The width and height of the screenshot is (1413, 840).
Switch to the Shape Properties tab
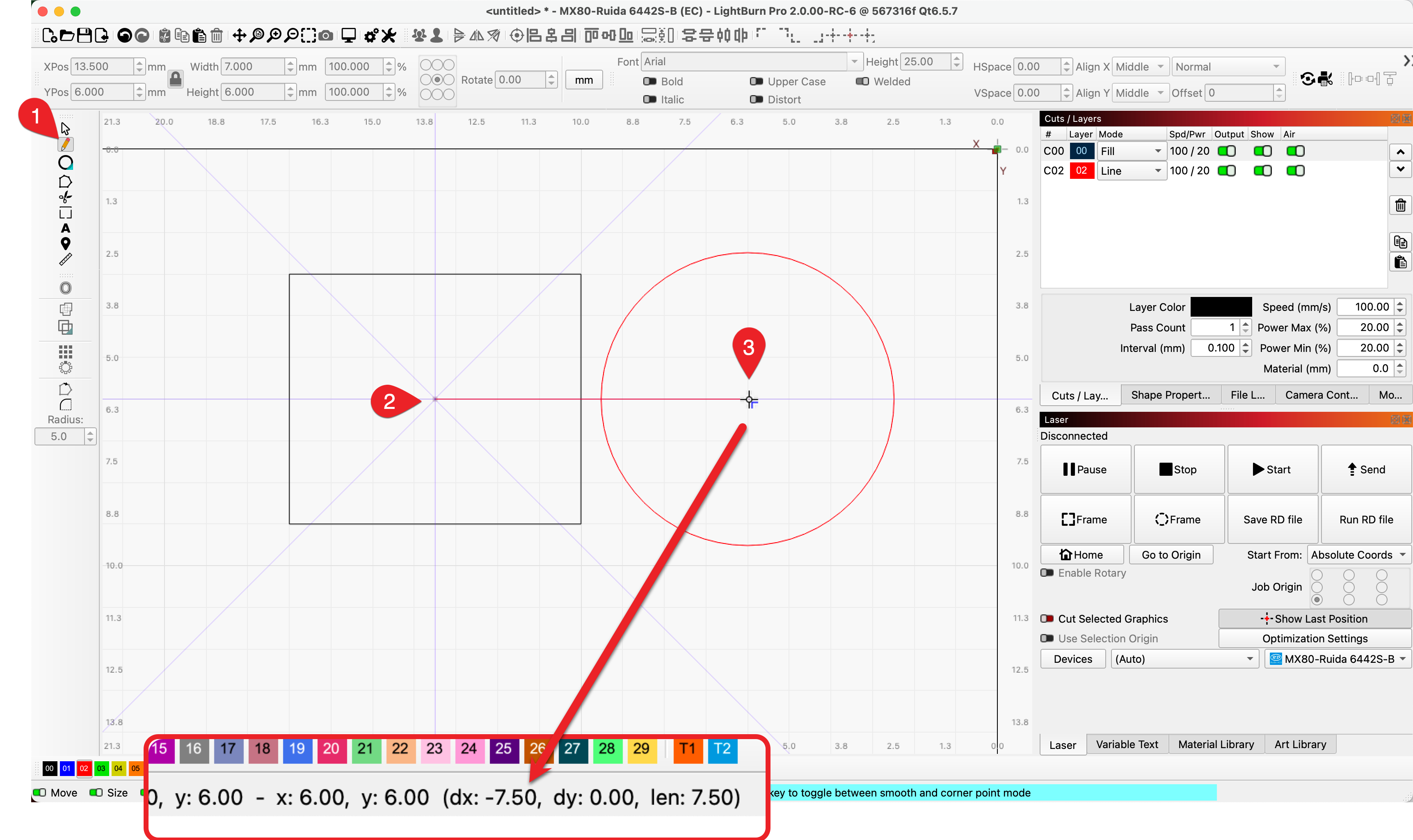[x=1170, y=395]
